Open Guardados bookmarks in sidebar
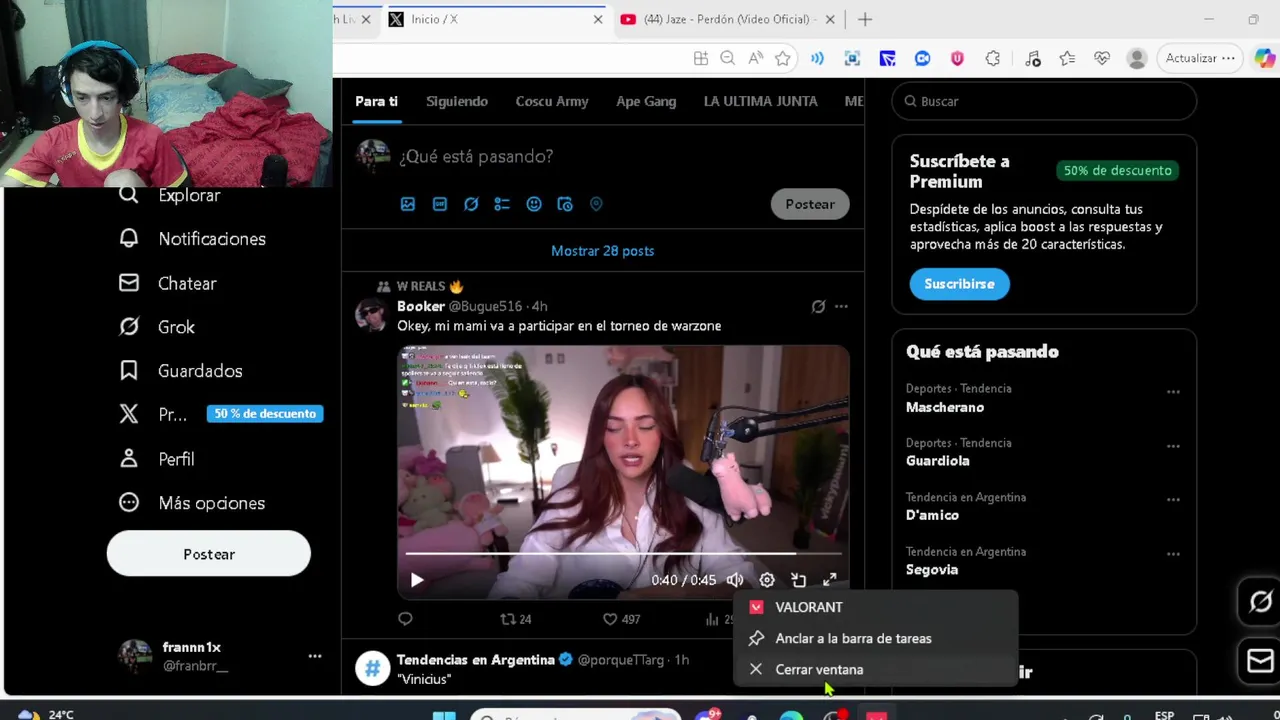 (x=181, y=371)
